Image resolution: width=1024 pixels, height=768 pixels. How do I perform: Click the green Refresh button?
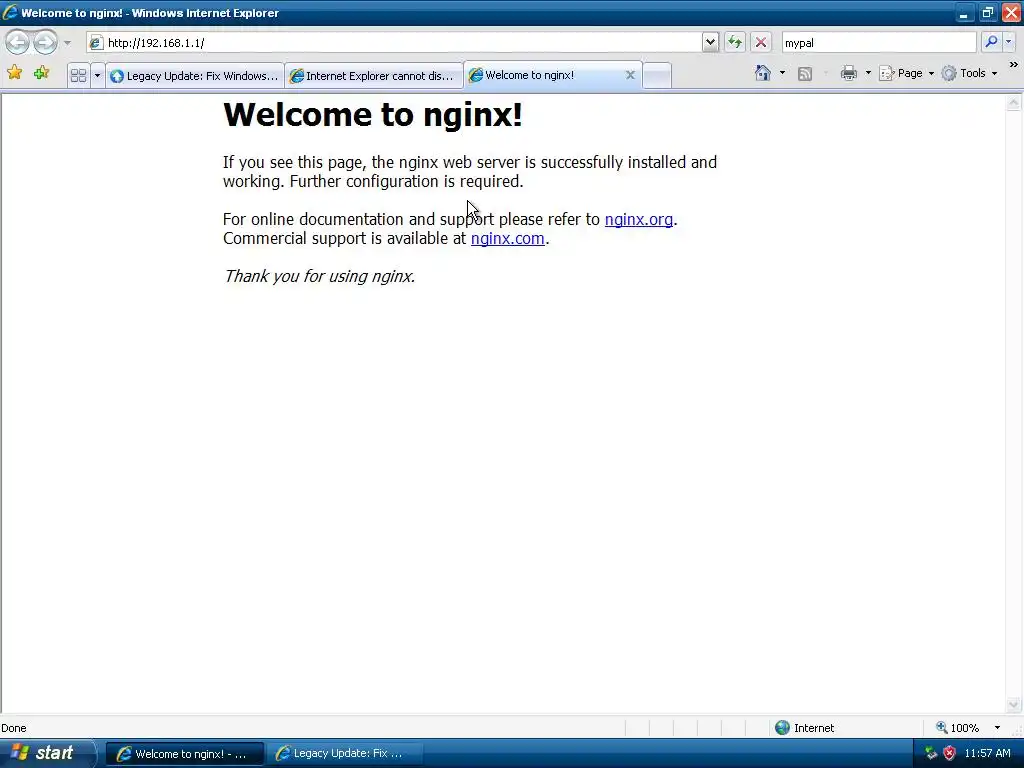735,42
